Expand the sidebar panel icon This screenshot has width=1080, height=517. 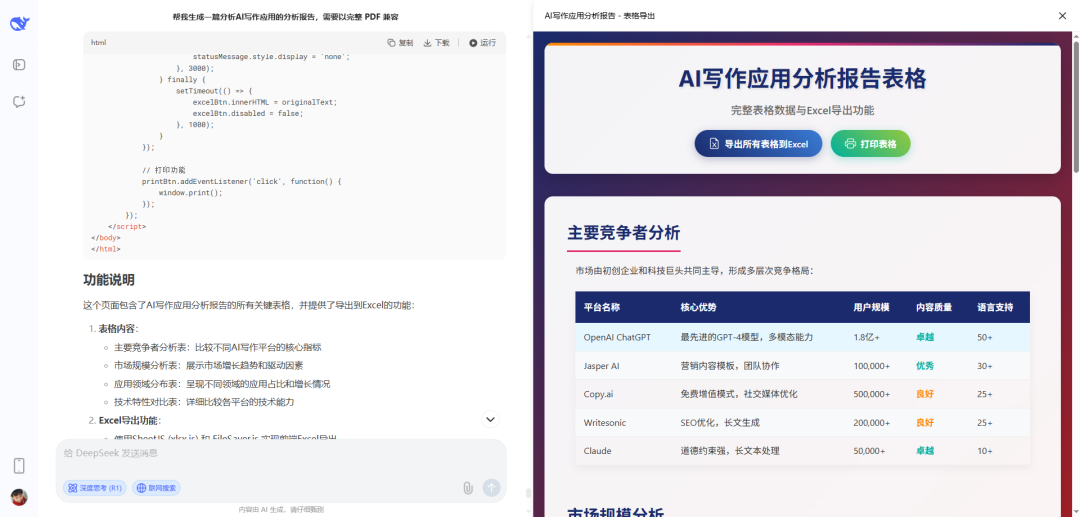19,65
